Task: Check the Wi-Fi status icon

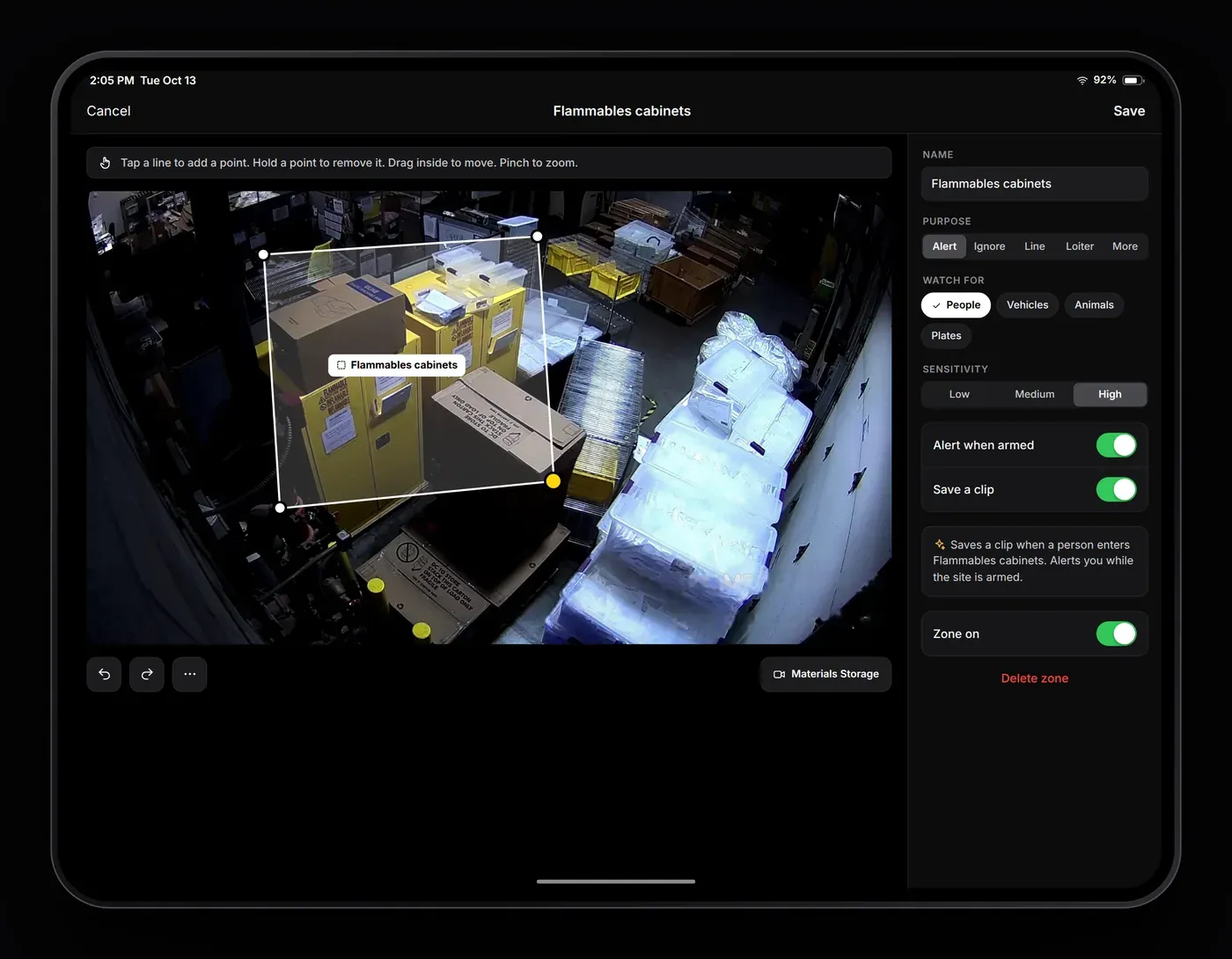Action: click(1082, 80)
